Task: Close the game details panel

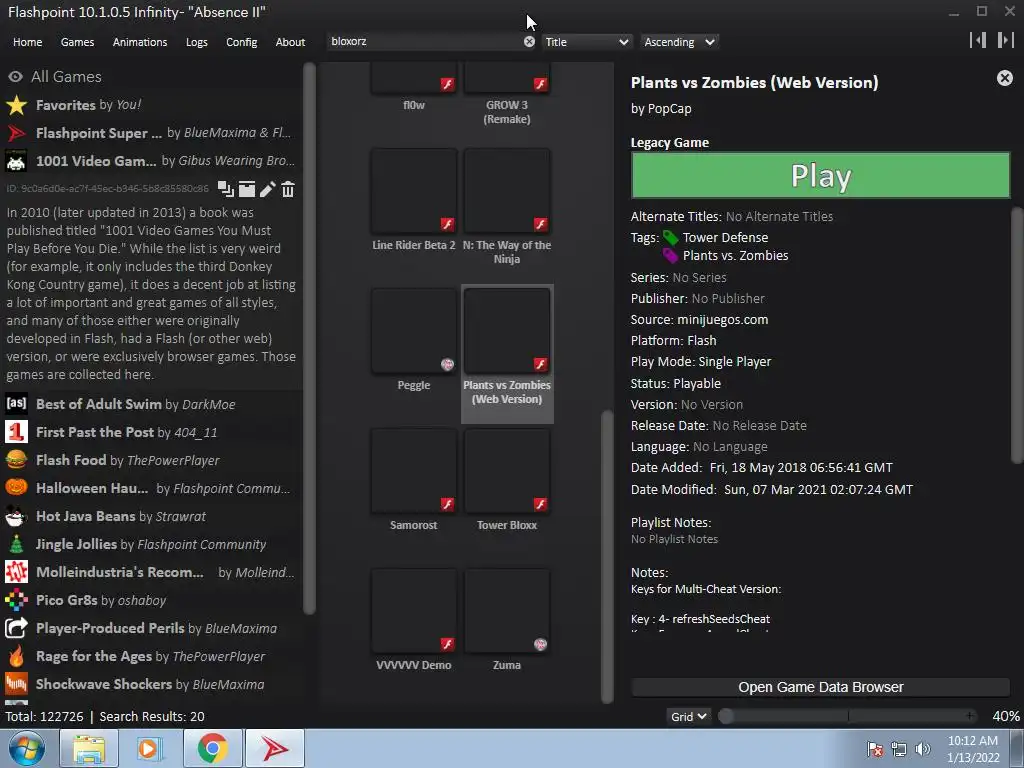Action: click(1004, 78)
